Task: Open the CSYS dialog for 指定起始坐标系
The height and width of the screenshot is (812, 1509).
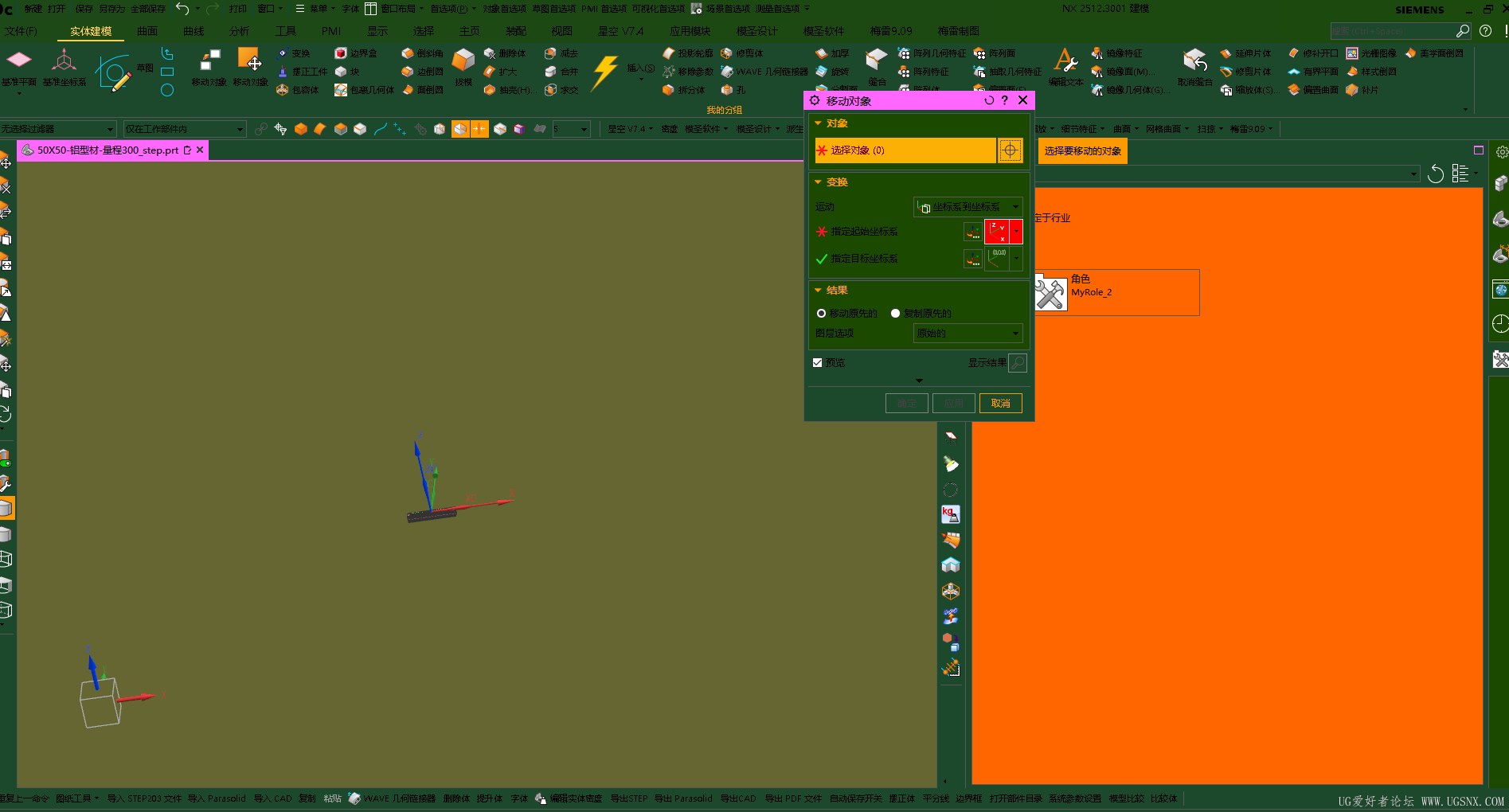Action: pyautogui.click(x=972, y=232)
